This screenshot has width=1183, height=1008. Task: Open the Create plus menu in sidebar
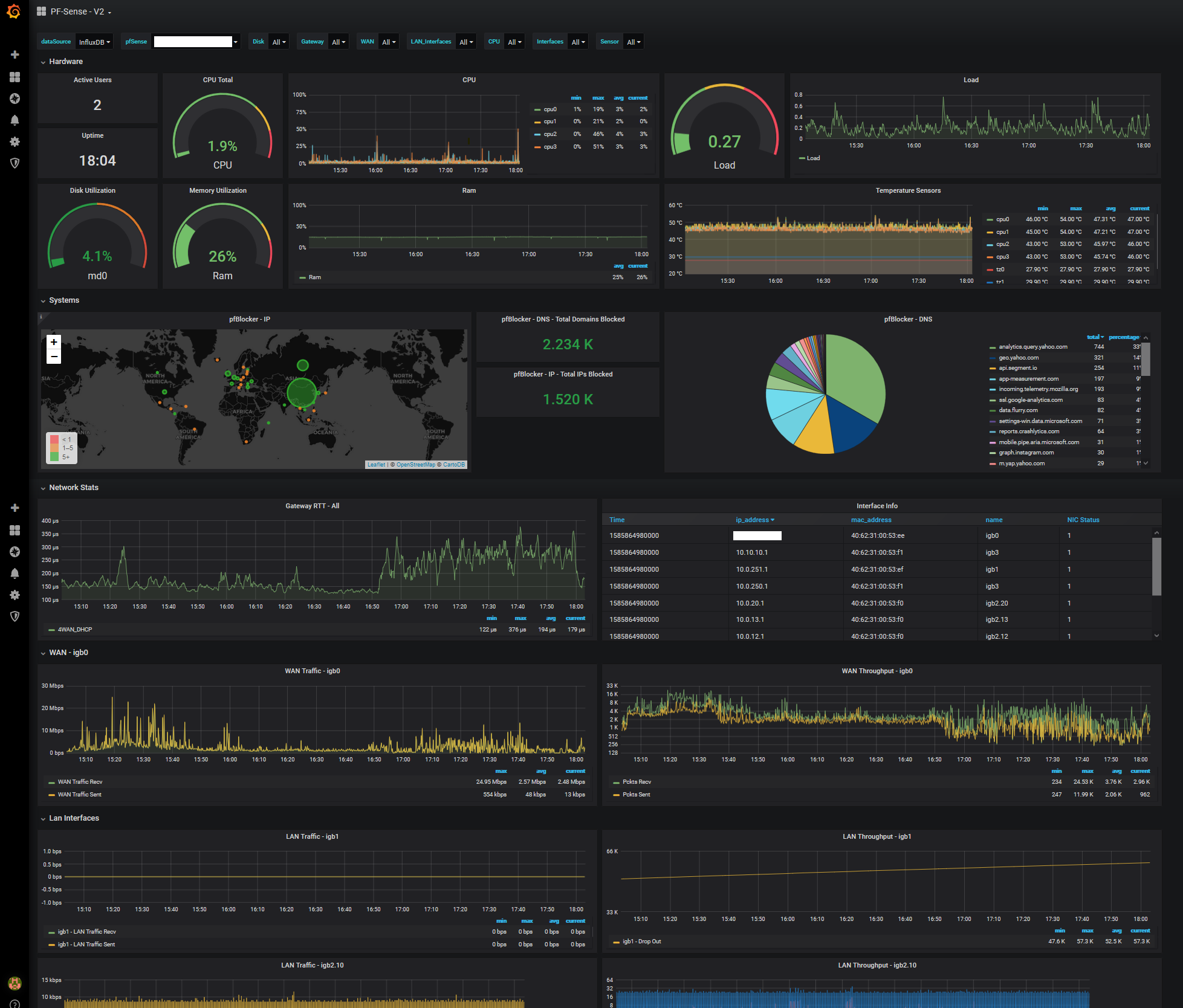point(15,54)
